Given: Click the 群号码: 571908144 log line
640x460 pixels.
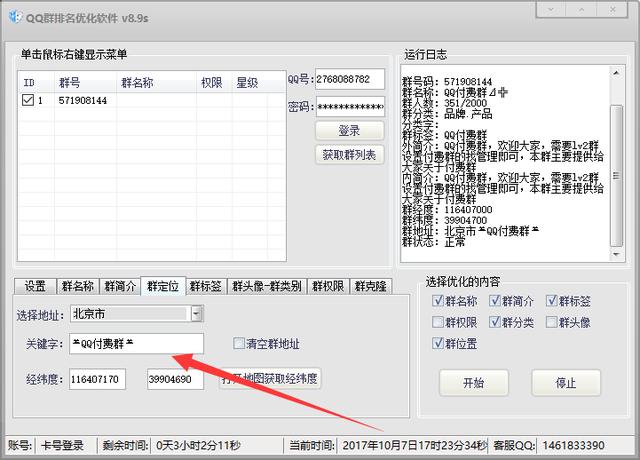Looking at the screenshot, I should click(x=447, y=82).
